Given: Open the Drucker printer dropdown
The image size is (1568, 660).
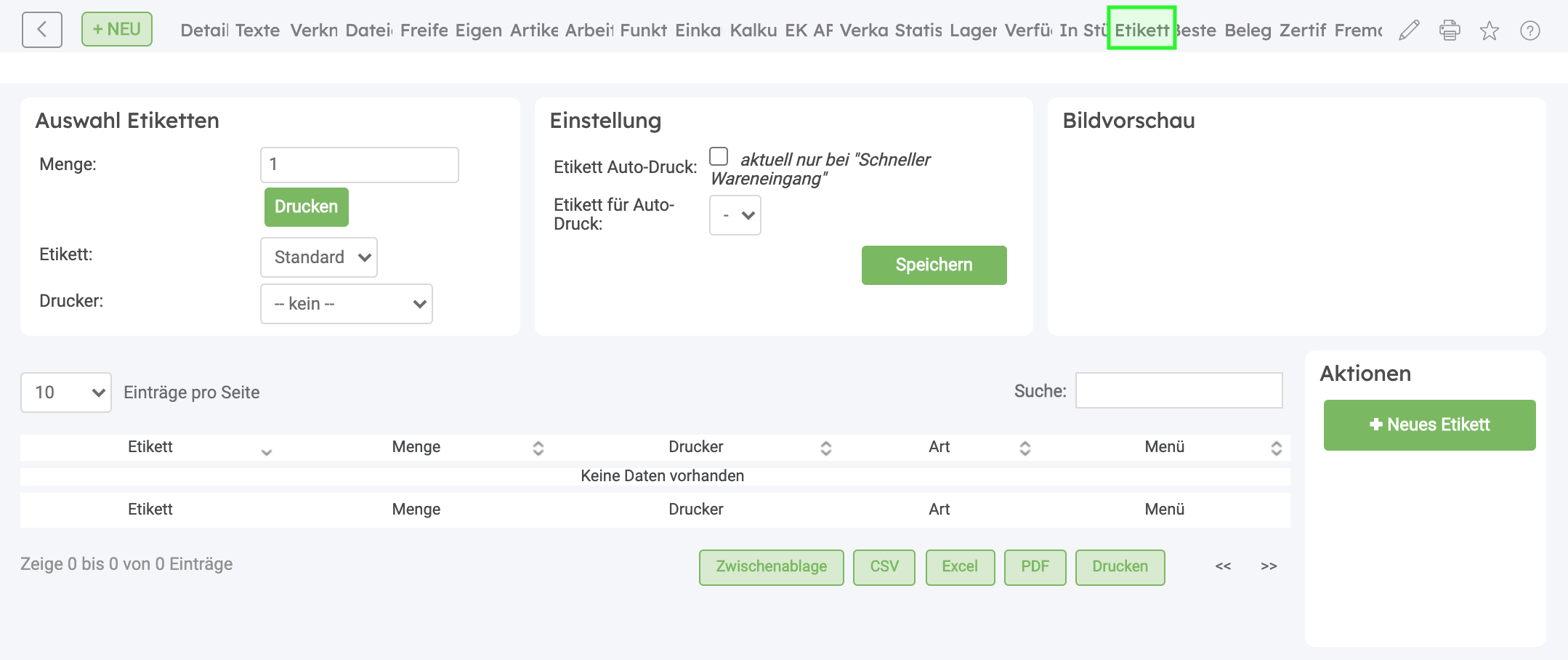Looking at the screenshot, I should click(347, 304).
